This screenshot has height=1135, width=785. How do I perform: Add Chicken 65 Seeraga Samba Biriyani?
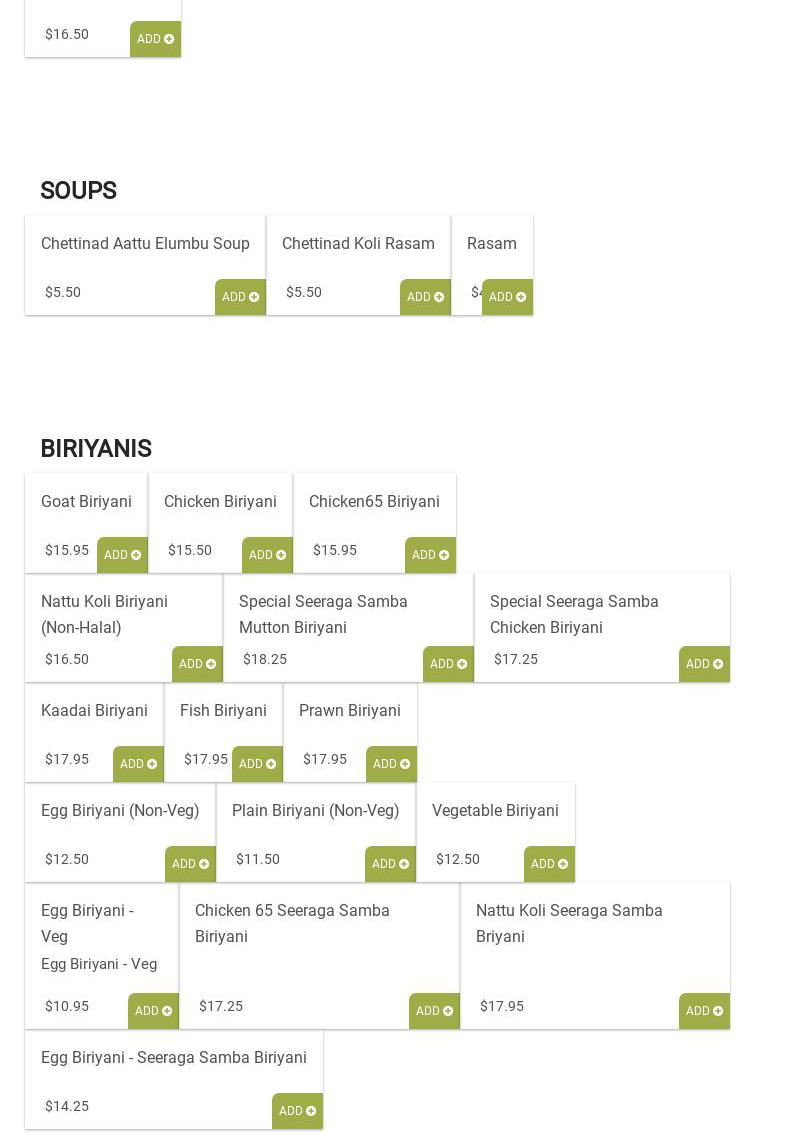pos(434,1011)
